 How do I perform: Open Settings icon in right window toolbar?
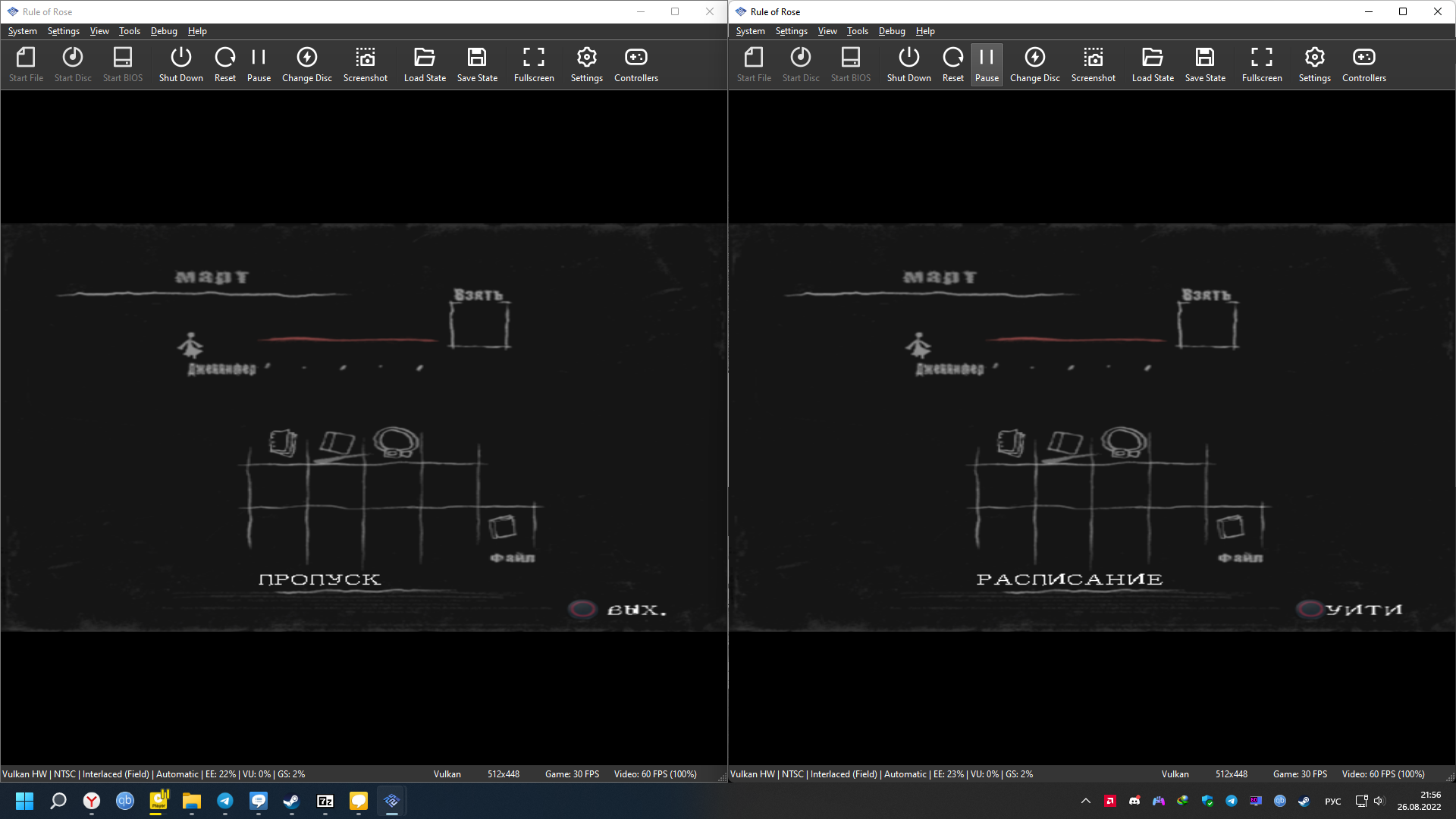(1315, 64)
